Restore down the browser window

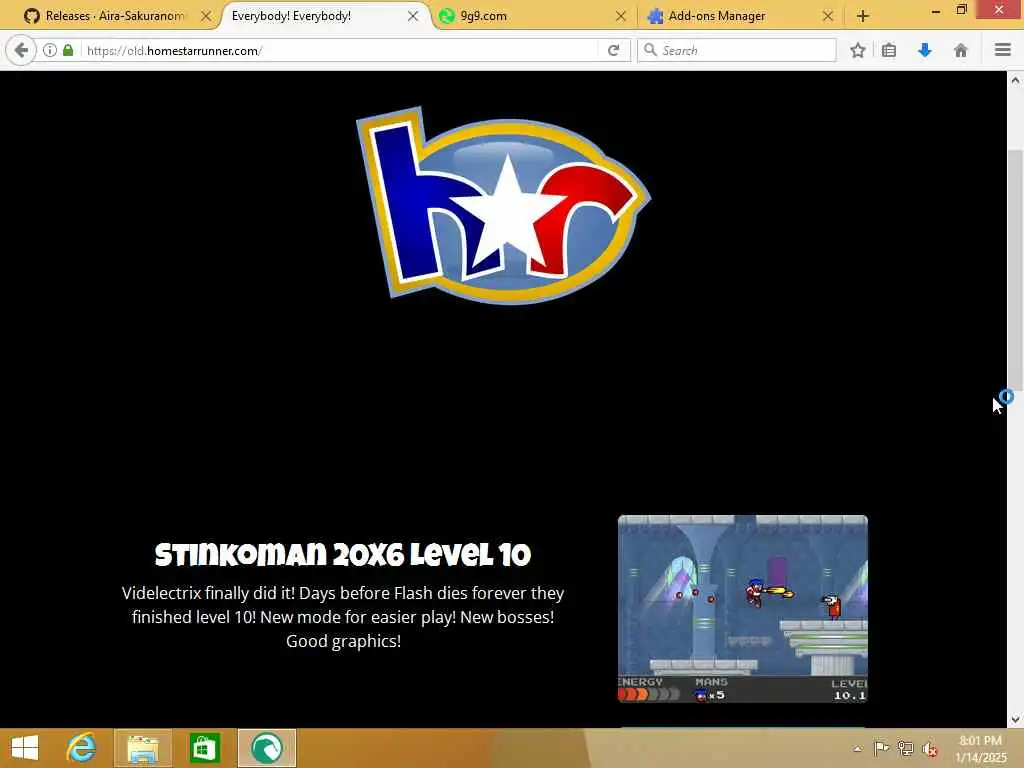coord(961,9)
